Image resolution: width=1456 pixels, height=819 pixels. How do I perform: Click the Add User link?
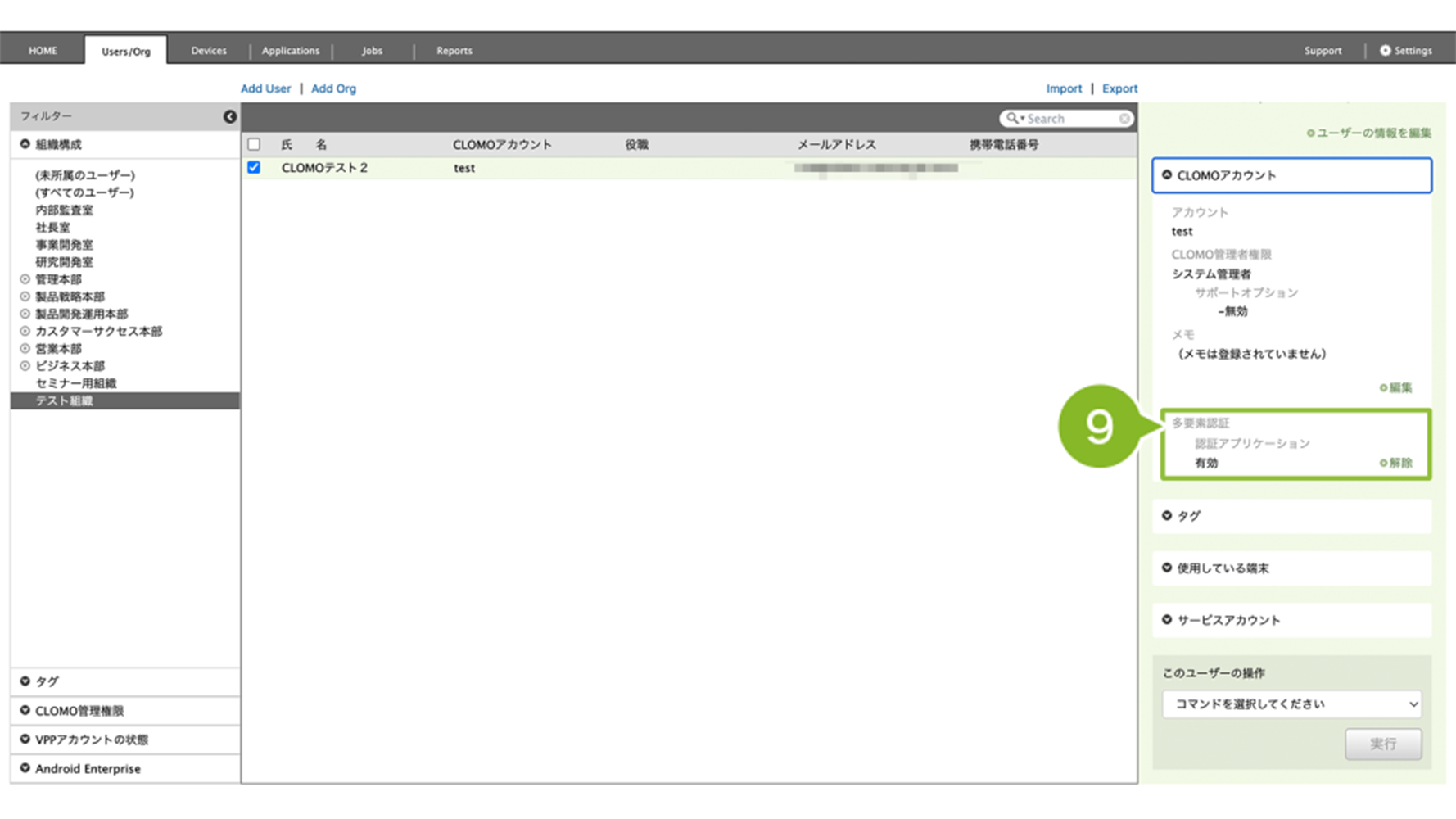pos(265,88)
